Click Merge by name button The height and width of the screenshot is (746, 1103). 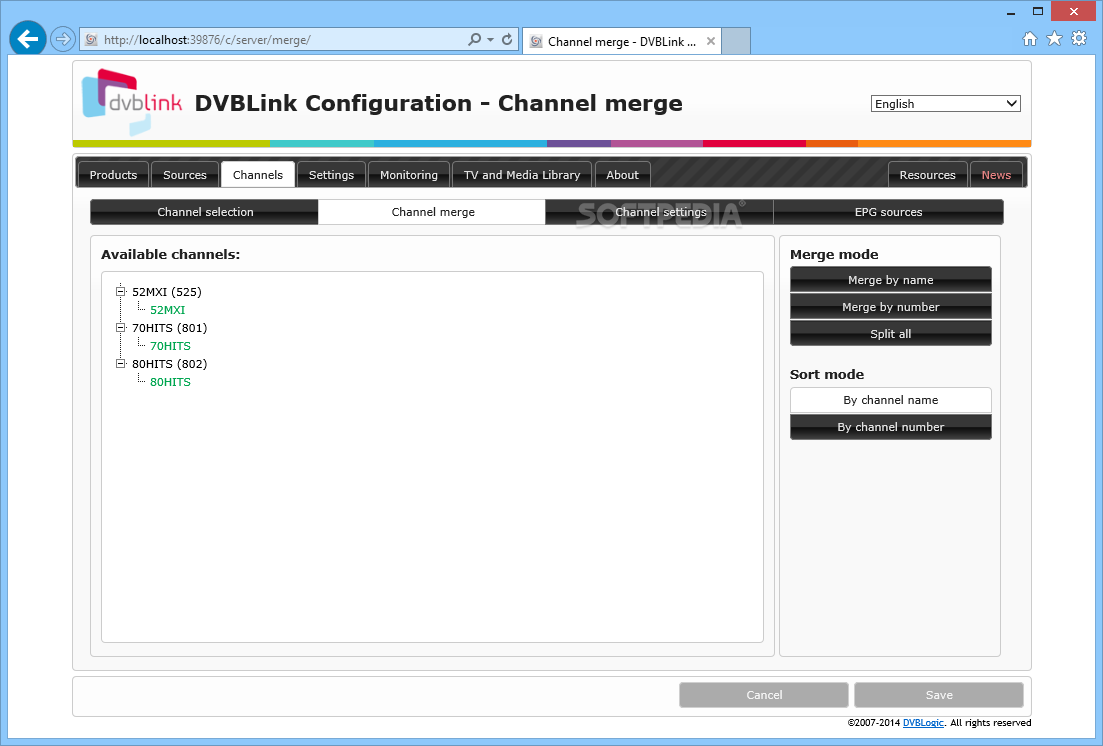pyautogui.click(x=891, y=279)
